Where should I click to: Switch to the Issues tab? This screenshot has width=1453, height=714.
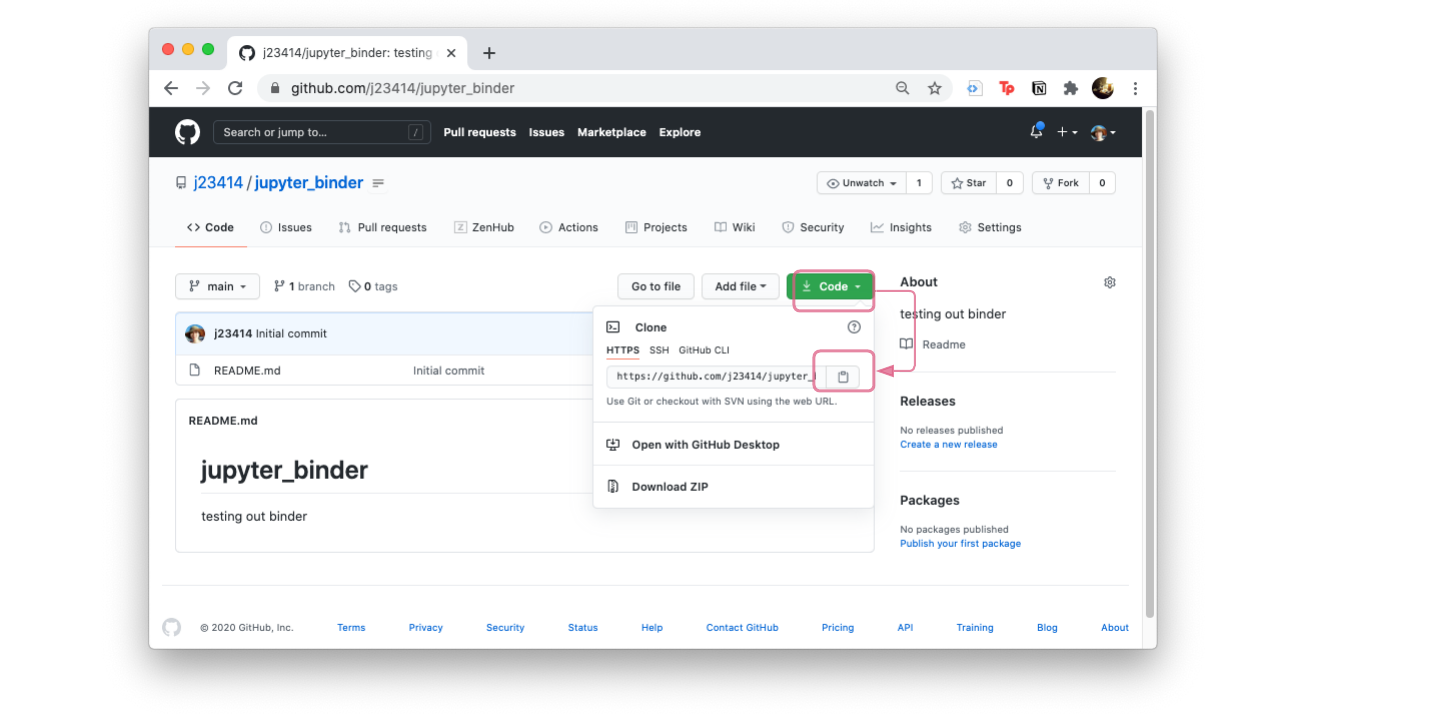pos(286,228)
